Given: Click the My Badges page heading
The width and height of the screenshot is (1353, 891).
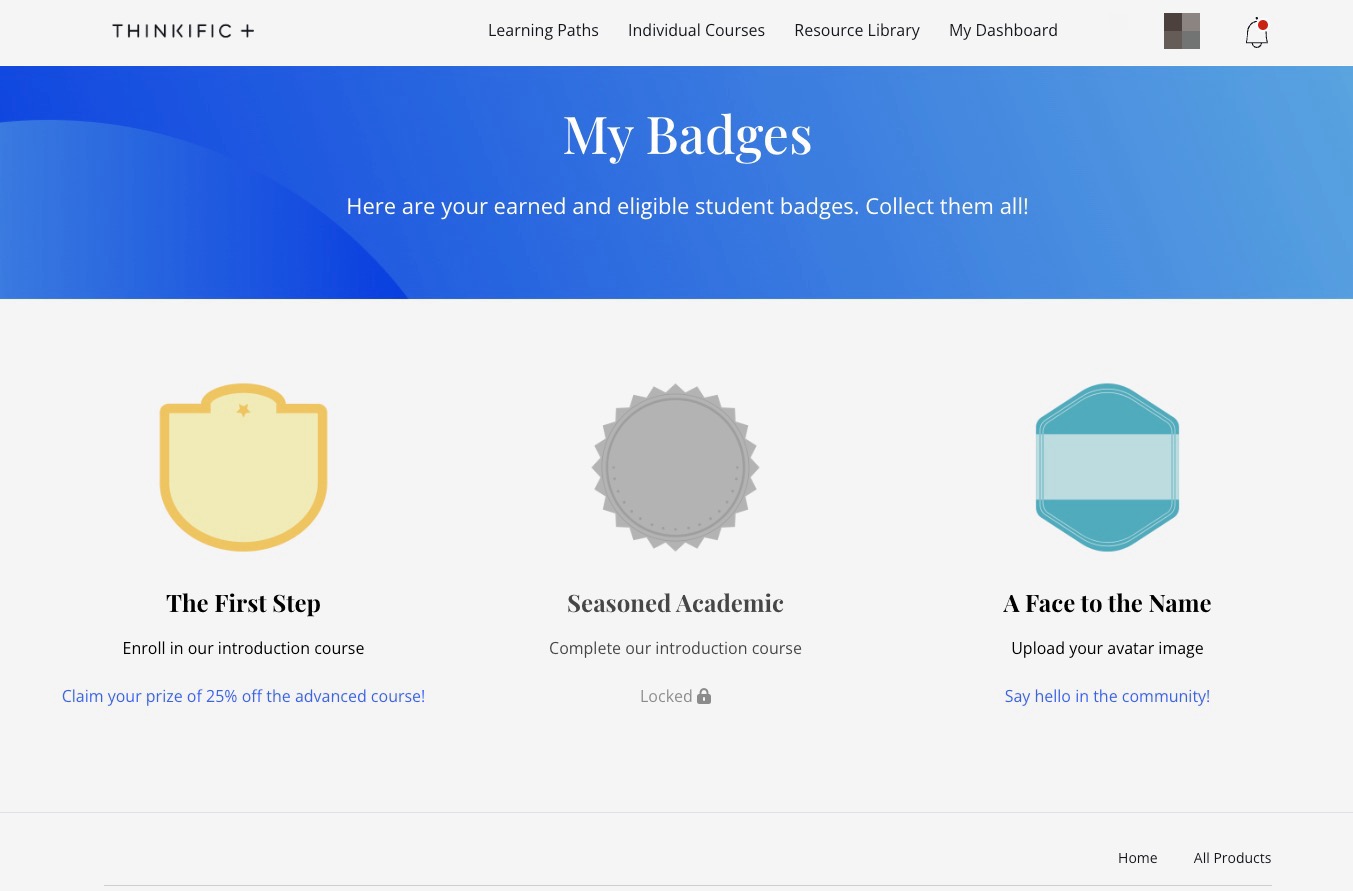Looking at the screenshot, I should tap(687, 133).
